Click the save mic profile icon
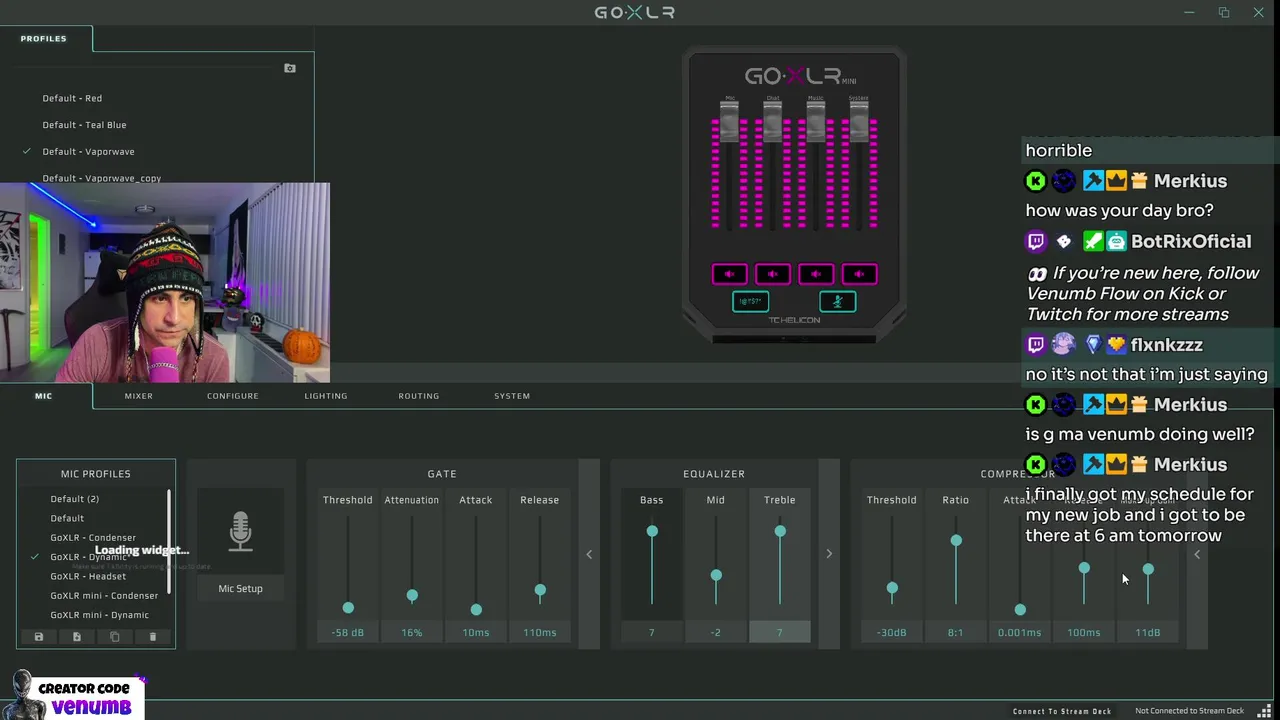 click(x=39, y=637)
